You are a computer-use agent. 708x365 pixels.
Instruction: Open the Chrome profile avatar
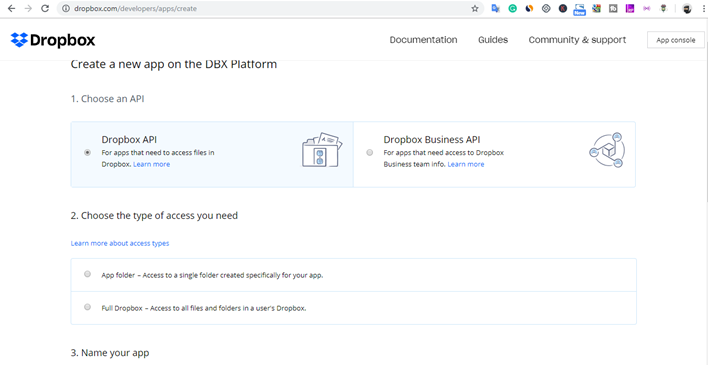click(x=687, y=9)
